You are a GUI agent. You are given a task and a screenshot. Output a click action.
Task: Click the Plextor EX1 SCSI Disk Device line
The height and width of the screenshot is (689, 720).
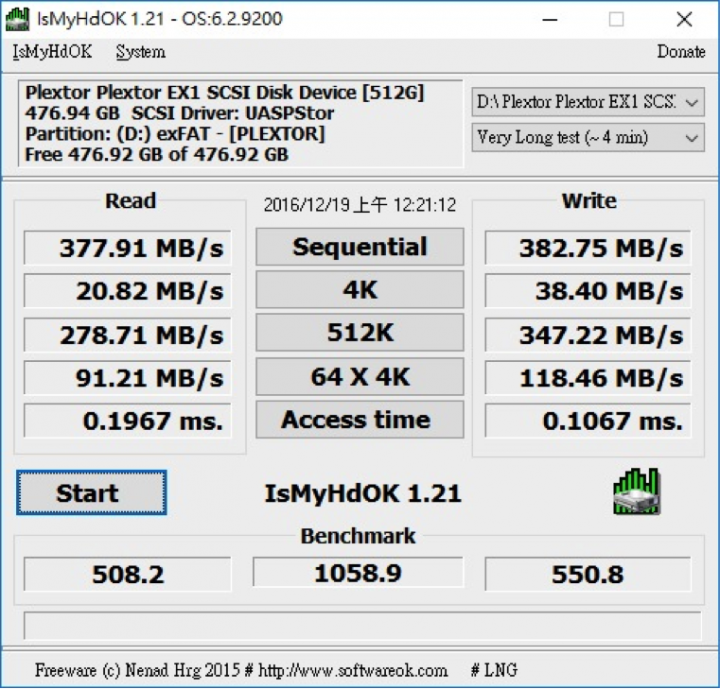225,93
